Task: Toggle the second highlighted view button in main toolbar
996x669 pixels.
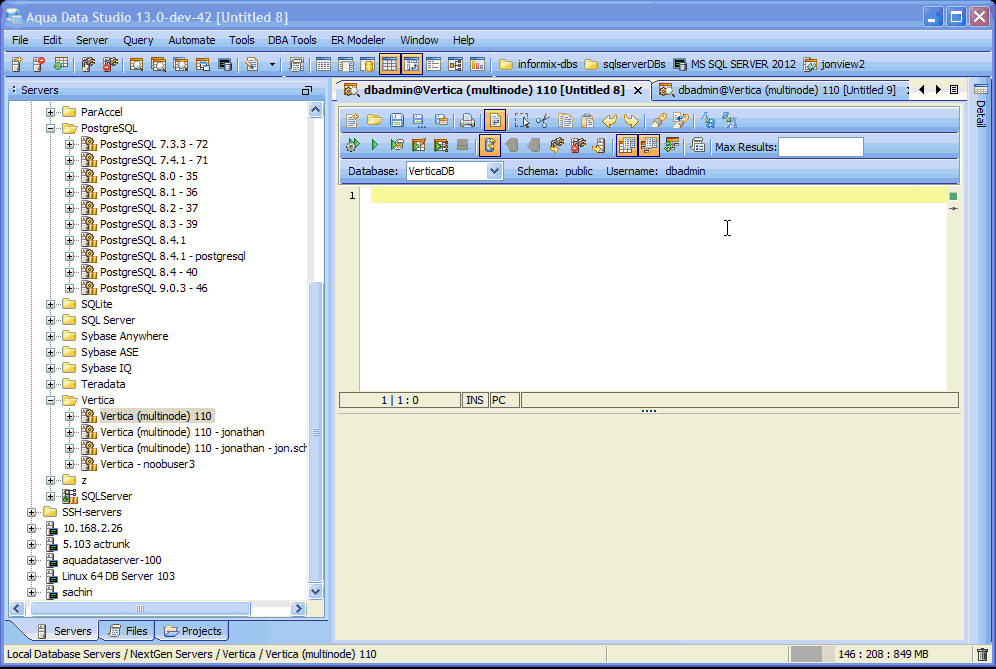Action: [412, 64]
